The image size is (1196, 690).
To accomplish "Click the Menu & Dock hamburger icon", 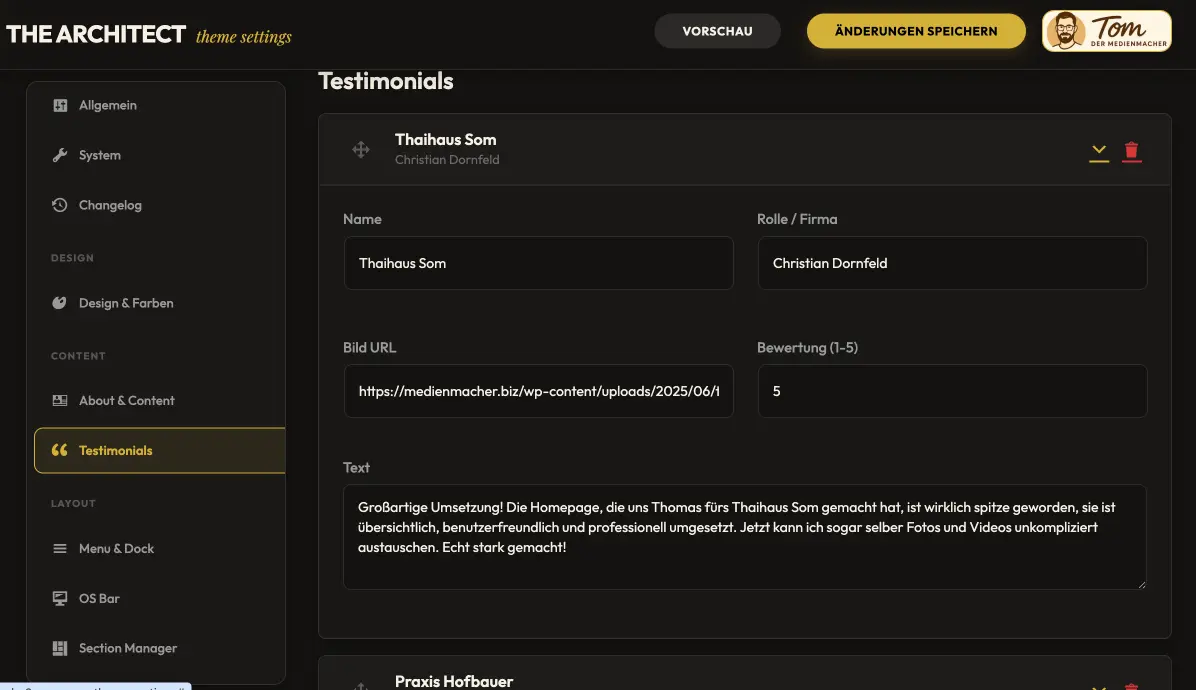I will point(59,548).
